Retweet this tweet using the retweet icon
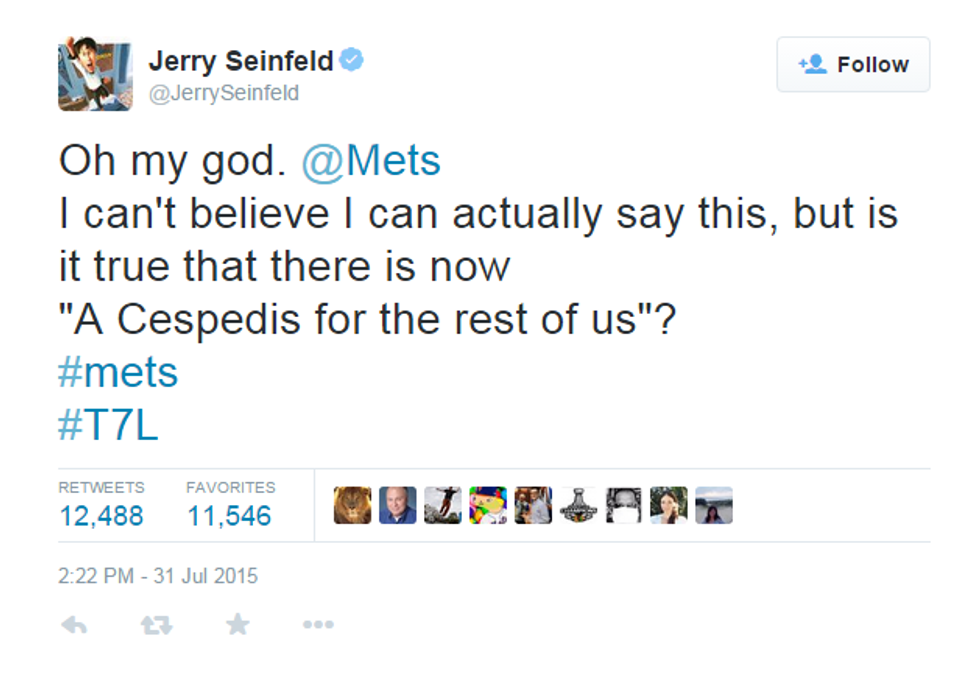Image resolution: width=980 pixels, height=679 pixels. (x=155, y=625)
